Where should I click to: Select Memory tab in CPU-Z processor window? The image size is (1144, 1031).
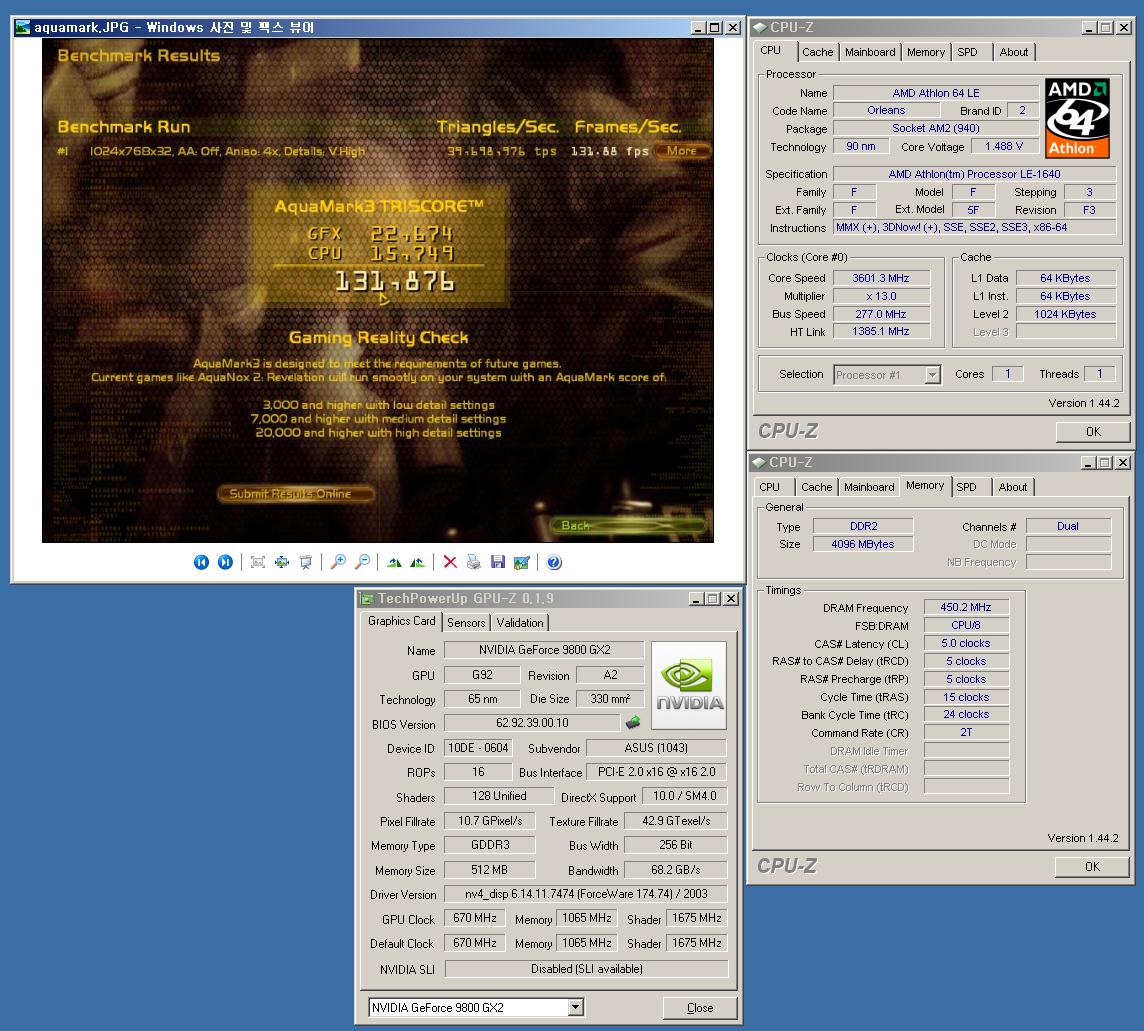coord(926,52)
